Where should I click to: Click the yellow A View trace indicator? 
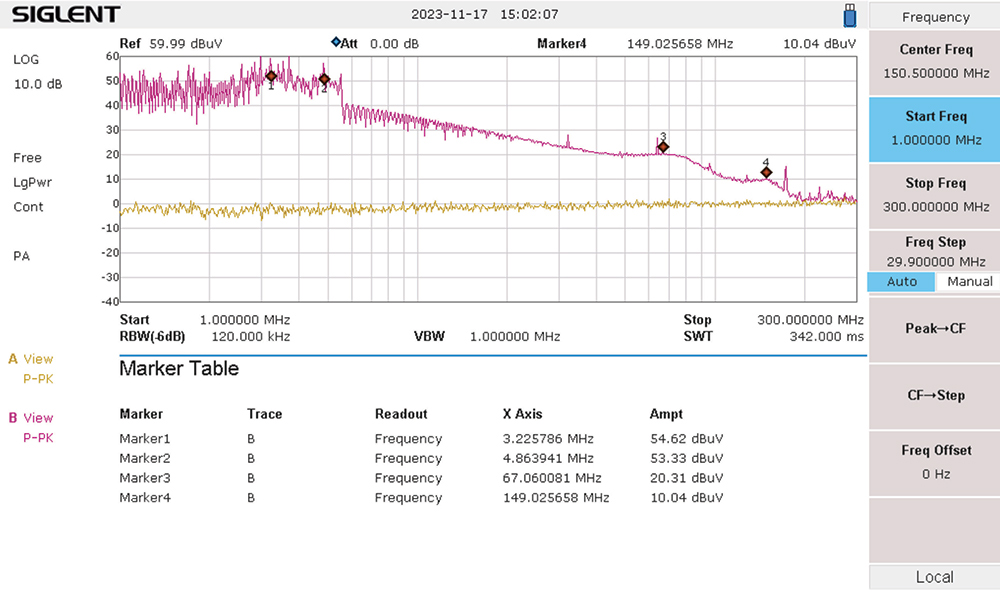click(30, 359)
